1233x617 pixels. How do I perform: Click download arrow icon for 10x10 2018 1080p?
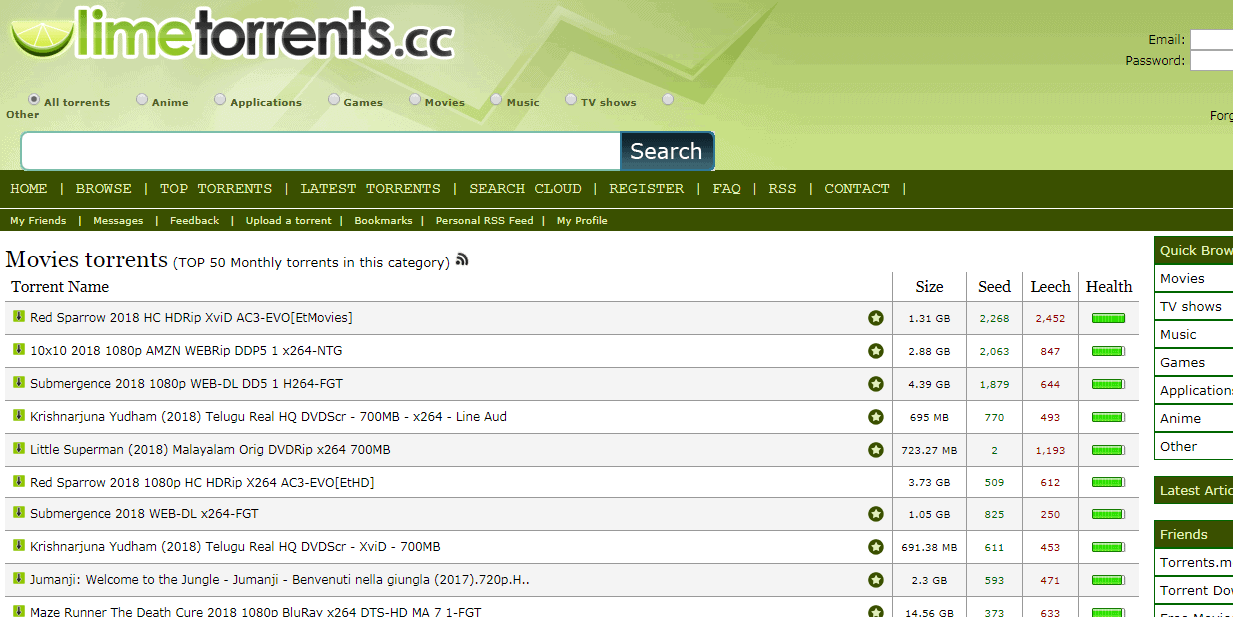click(x=18, y=350)
